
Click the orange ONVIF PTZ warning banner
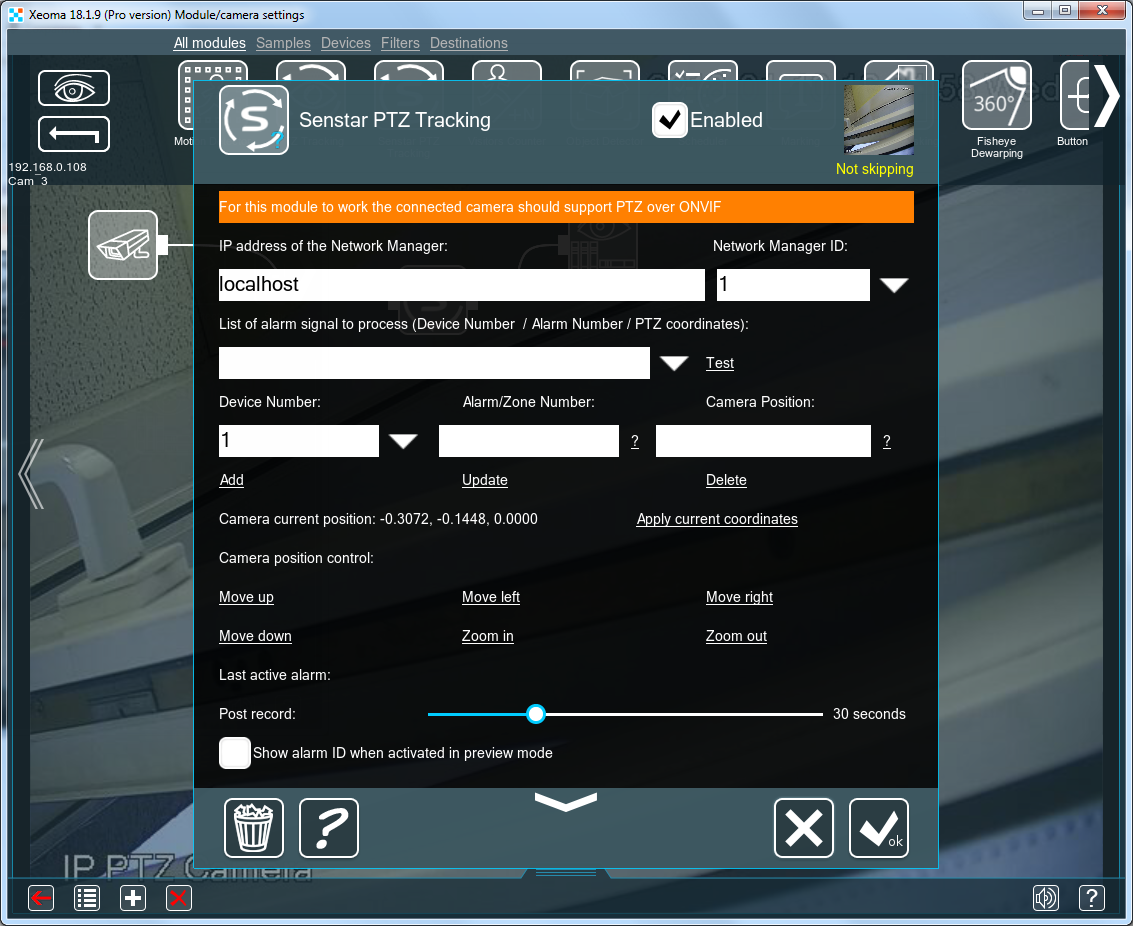[x=566, y=207]
